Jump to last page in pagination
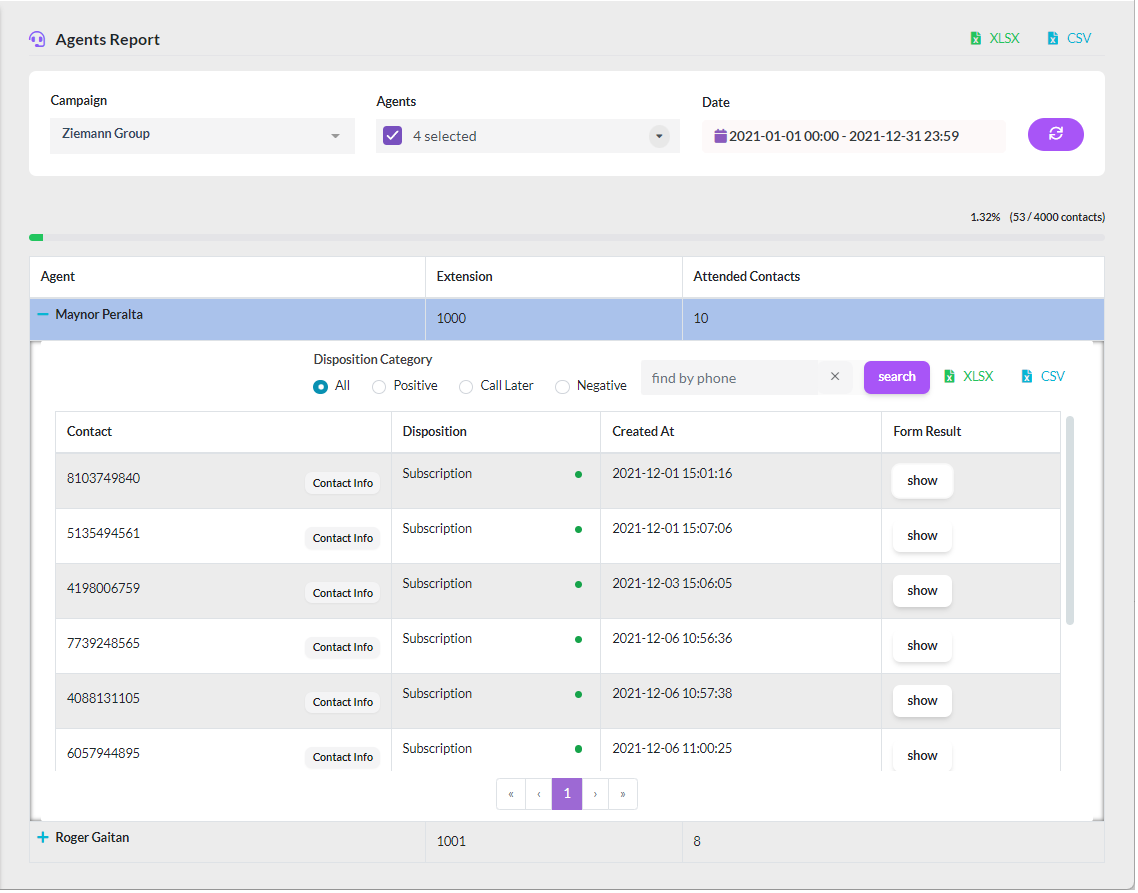The width and height of the screenshot is (1138, 893). click(x=623, y=794)
